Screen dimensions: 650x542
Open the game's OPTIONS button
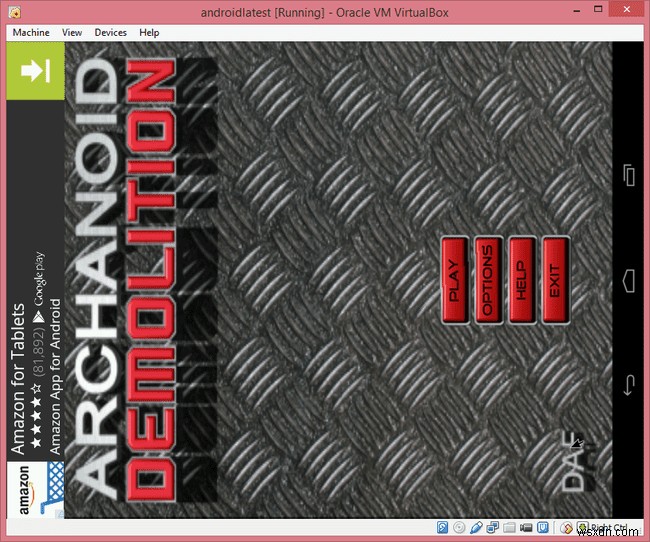tap(488, 280)
